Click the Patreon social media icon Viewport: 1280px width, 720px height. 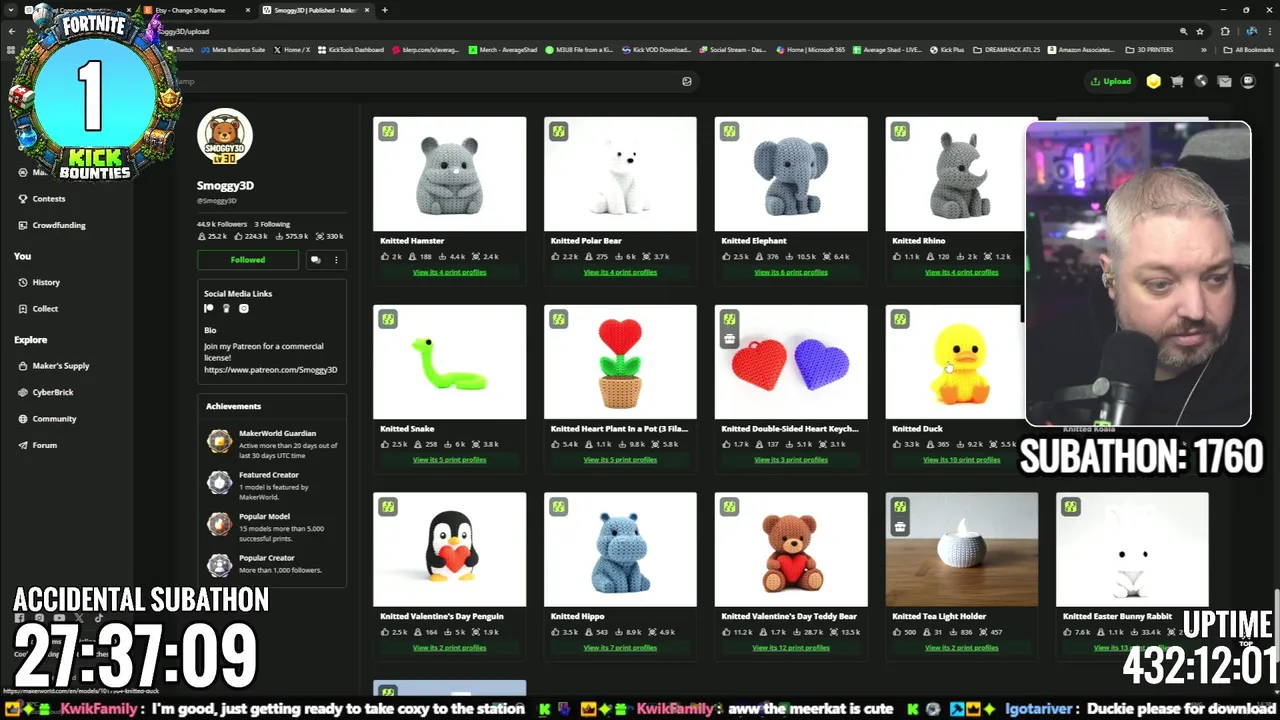pyautogui.click(x=209, y=309)
